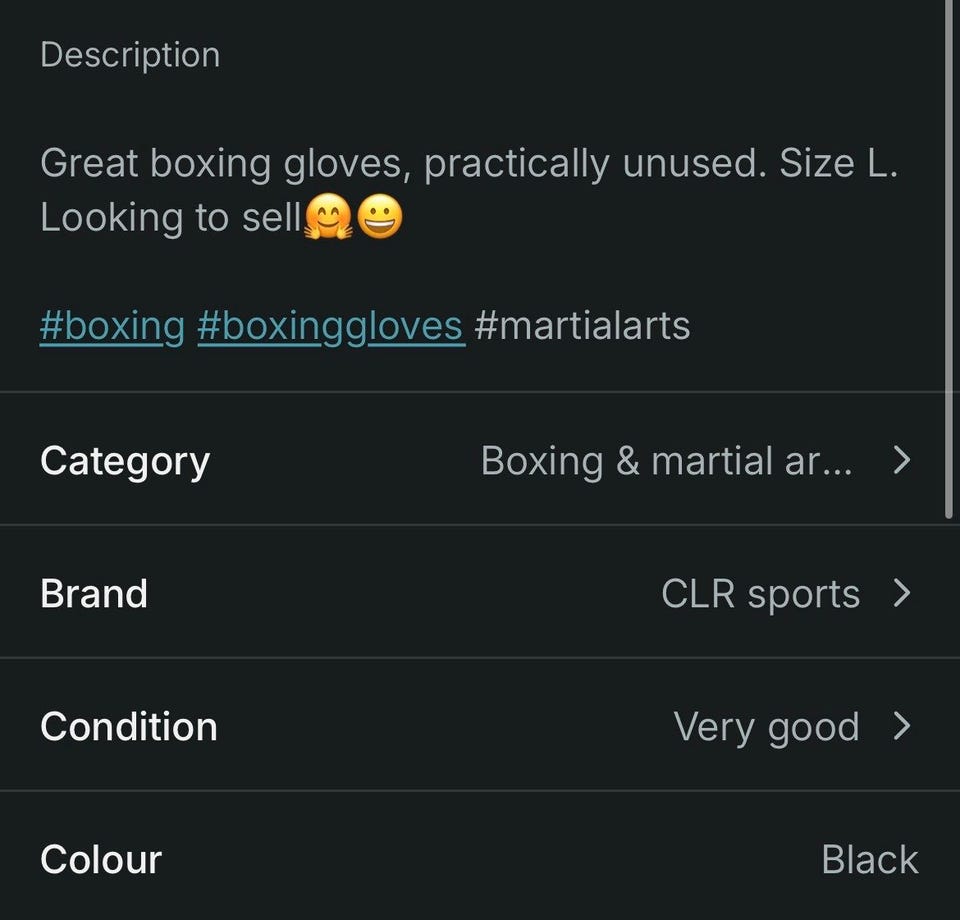Tap the #martialarts hashtag text
960x920 pixels.
point(582,325)
